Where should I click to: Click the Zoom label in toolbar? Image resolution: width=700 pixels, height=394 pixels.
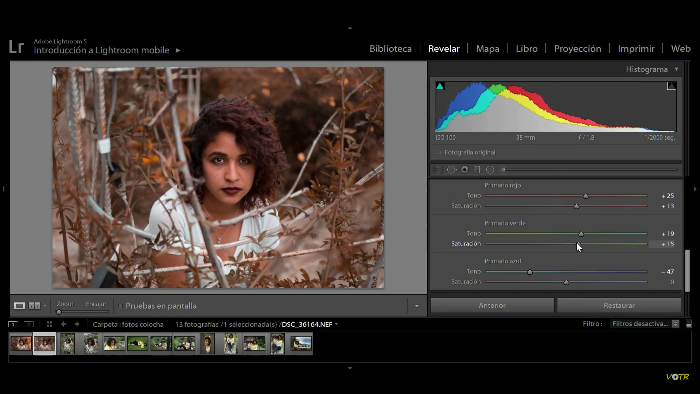[x=65, y=304]
